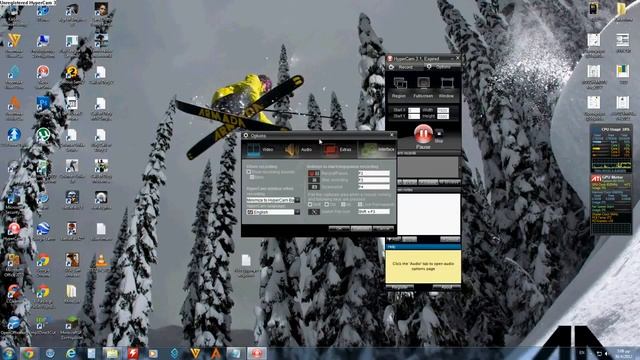Open the Audio tab in Options dialog
This screenshot has width=640, height=360.
[x=300, y=150]
